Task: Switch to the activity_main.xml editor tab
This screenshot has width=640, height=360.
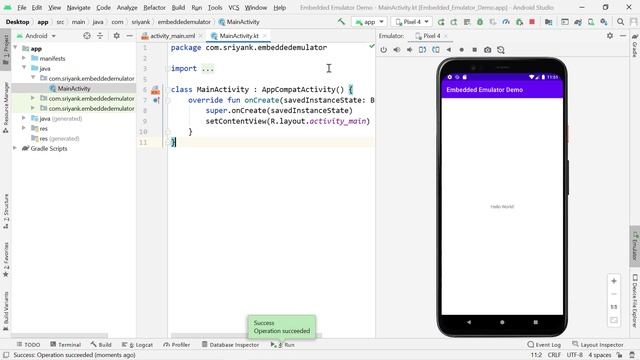Action: pyautogui.click(x=172, y=36)
